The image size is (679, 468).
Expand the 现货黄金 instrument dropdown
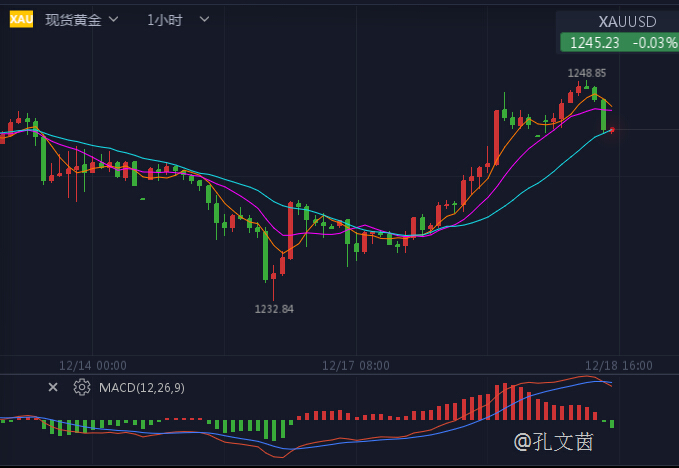[x=82, y=19]
